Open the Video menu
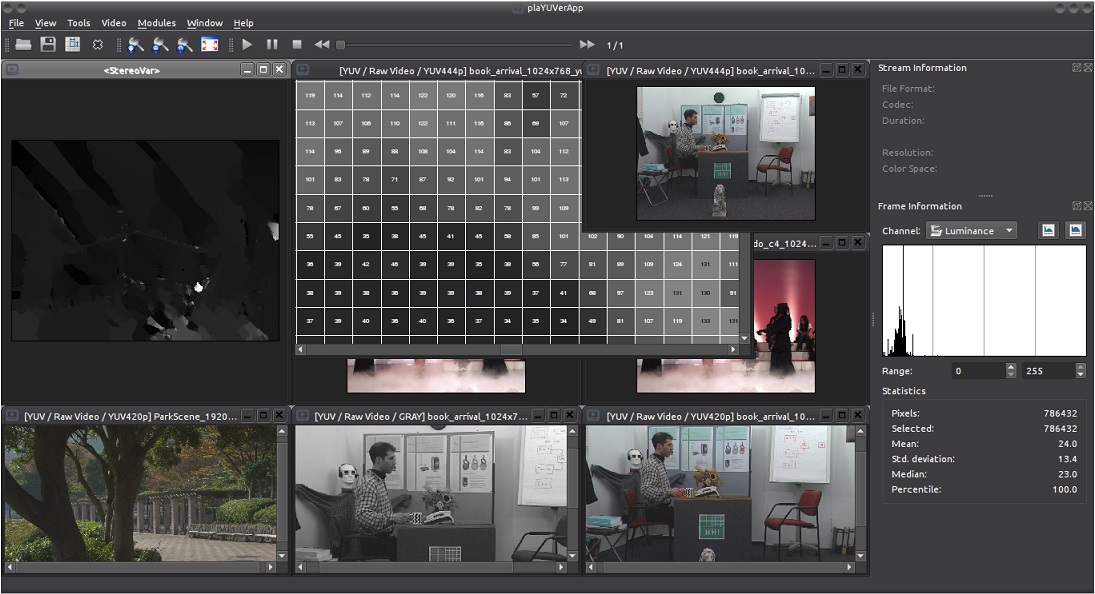 pyautogui.click(x=114, y=23)
